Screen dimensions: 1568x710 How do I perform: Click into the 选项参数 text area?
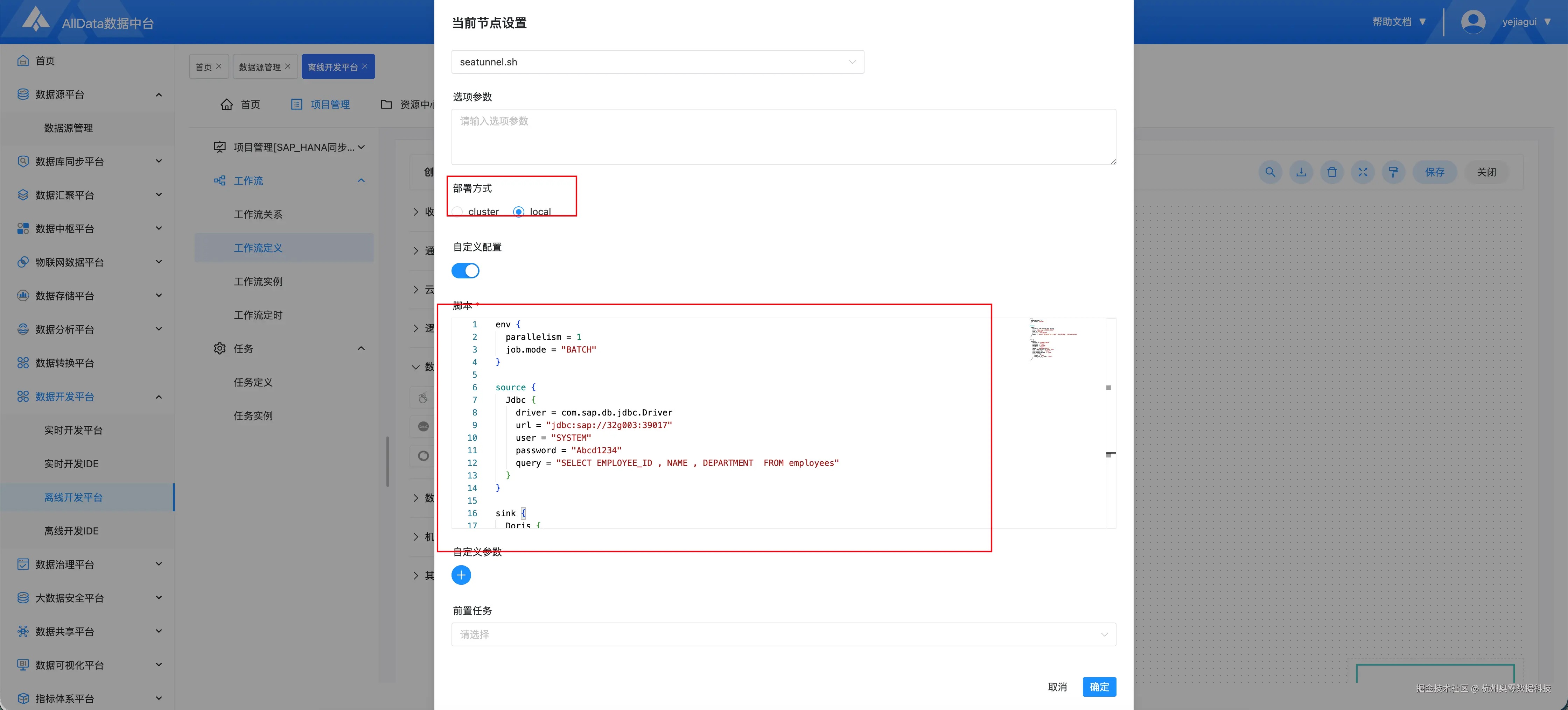click(x=783, y=137)
